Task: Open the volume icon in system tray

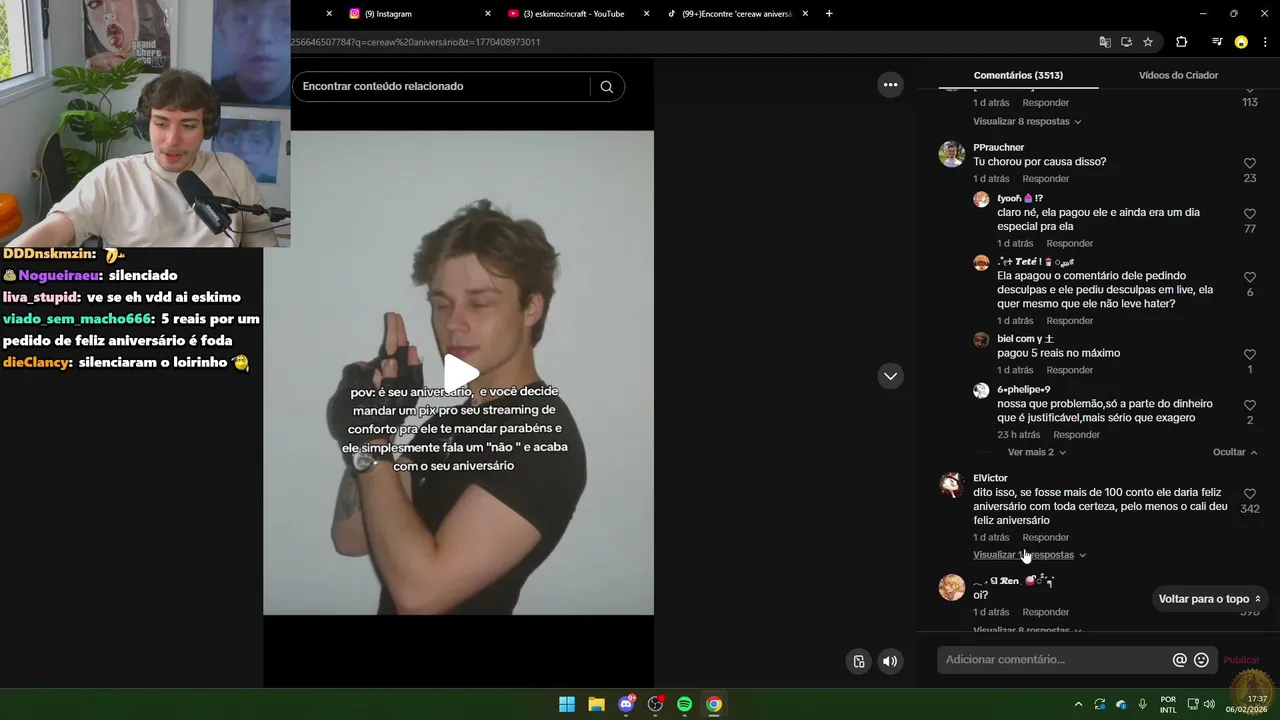Action: (x=1209, y=704)
